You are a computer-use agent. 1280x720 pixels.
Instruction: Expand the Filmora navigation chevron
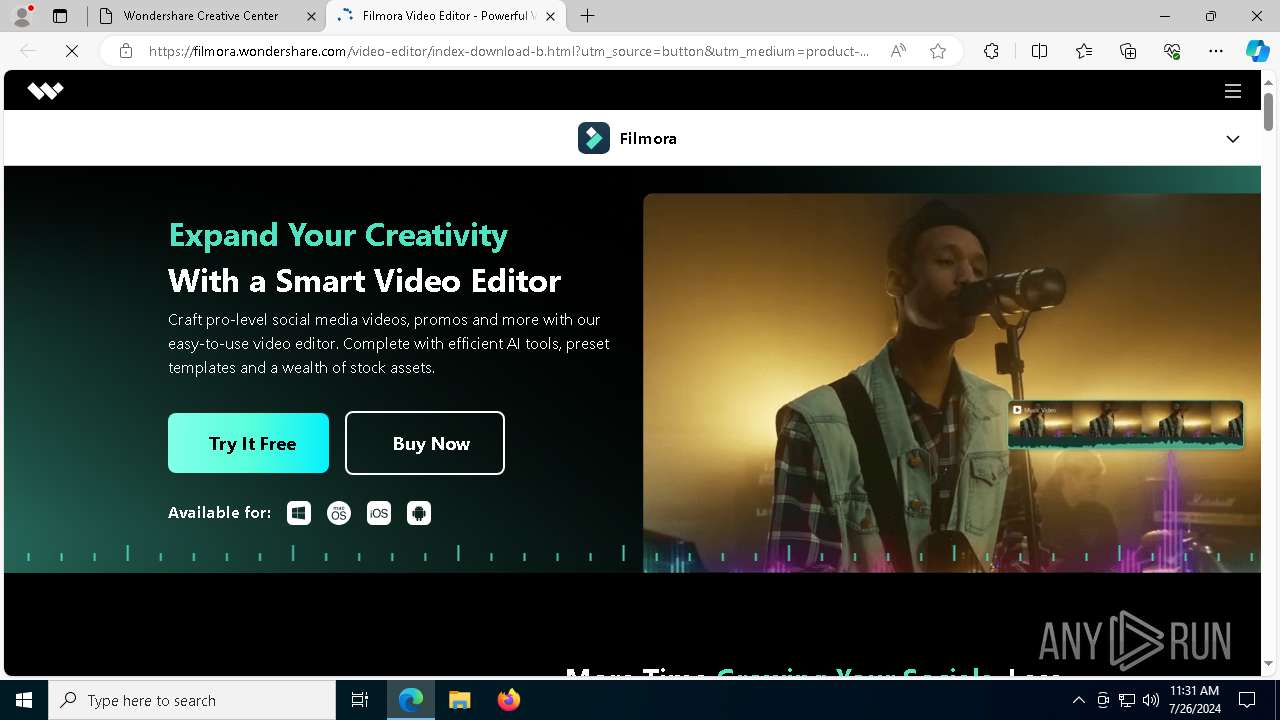pos(1233,139)
